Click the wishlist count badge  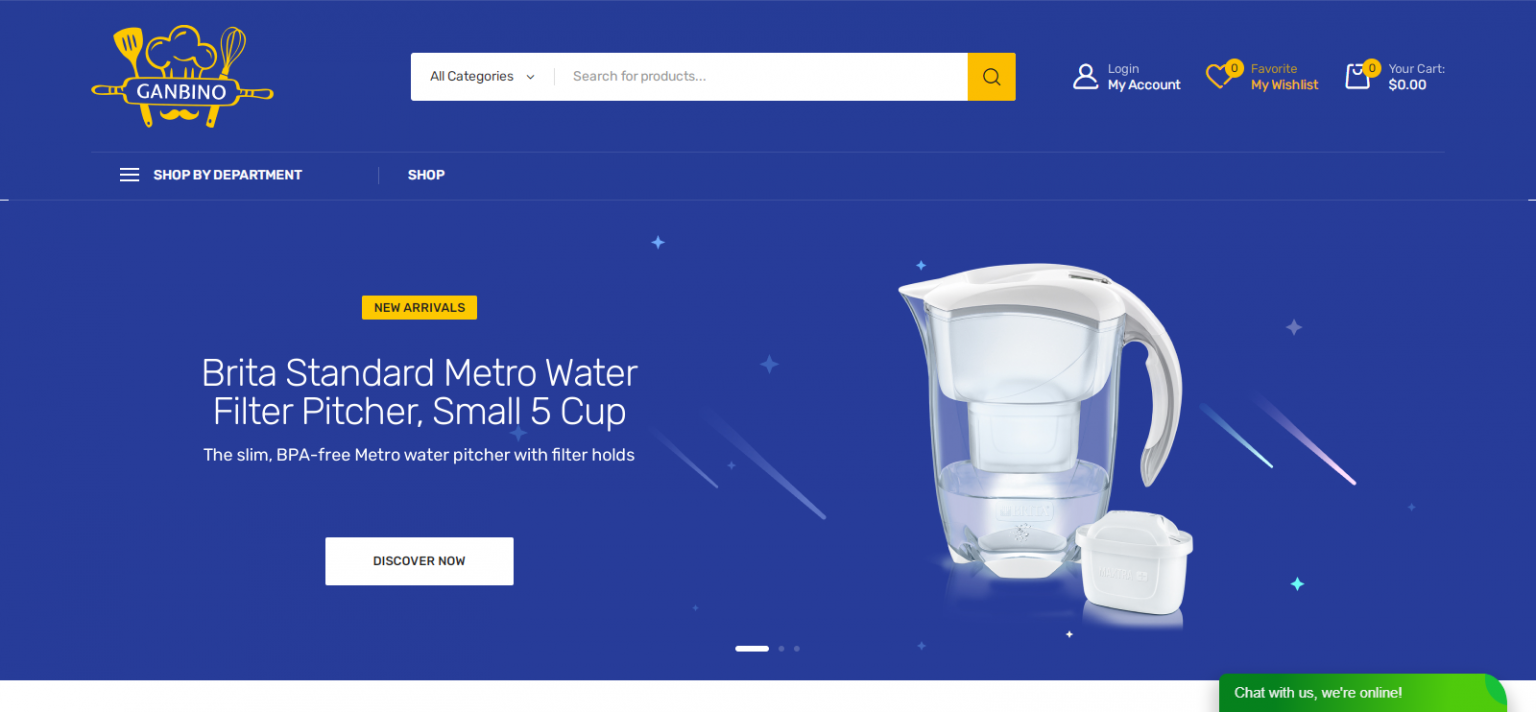point(1234,68)
